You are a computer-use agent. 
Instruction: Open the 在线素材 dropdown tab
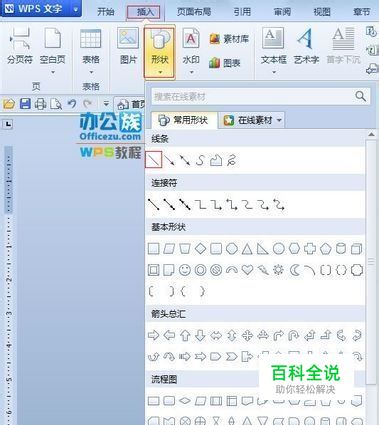pos(253,120)
